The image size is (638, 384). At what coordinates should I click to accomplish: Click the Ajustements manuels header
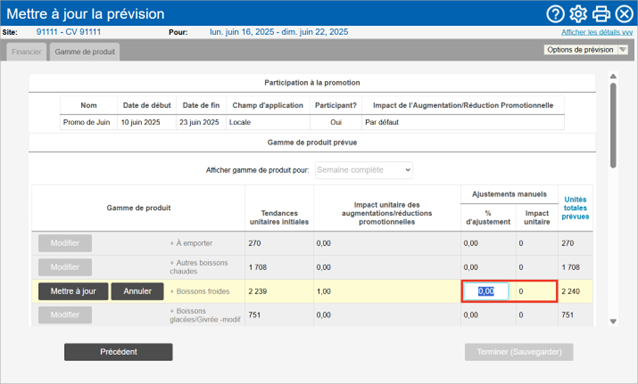click(x=509, y=194)
